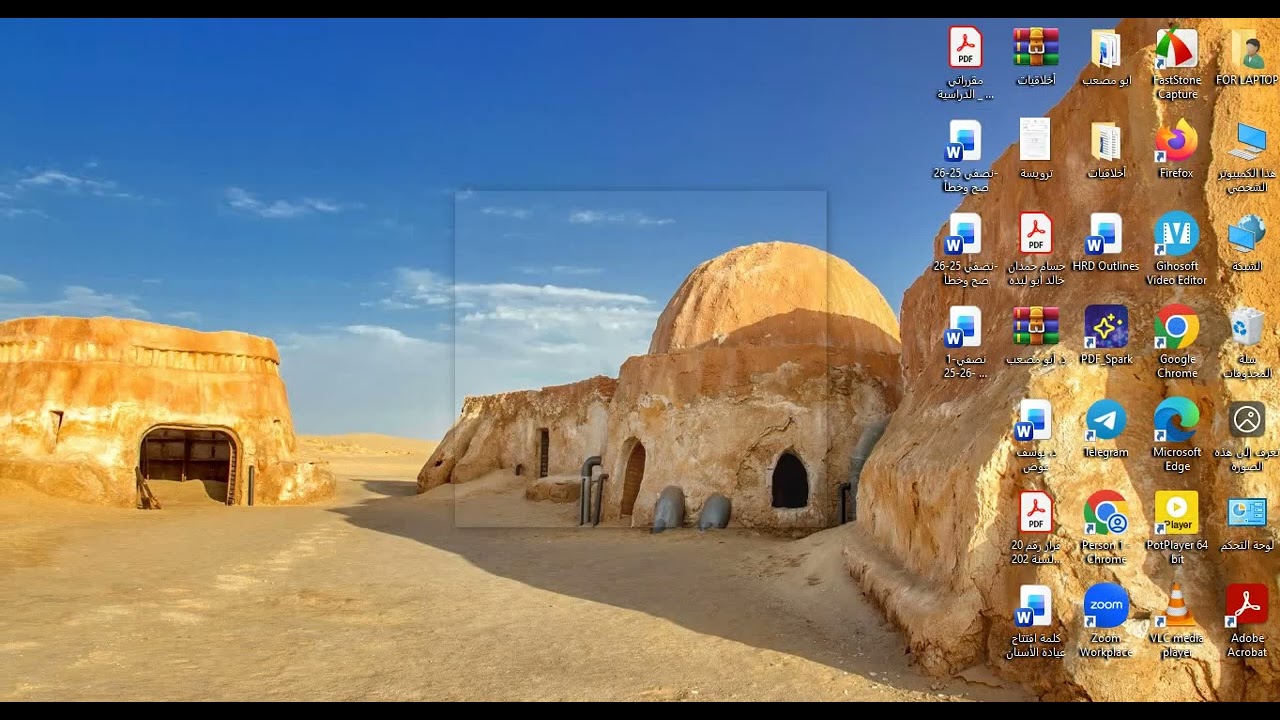This screenshot has width=1280, height=720.
Task: Click the Adobe Acrobat icon
Action: click(x=1247, y=621)
